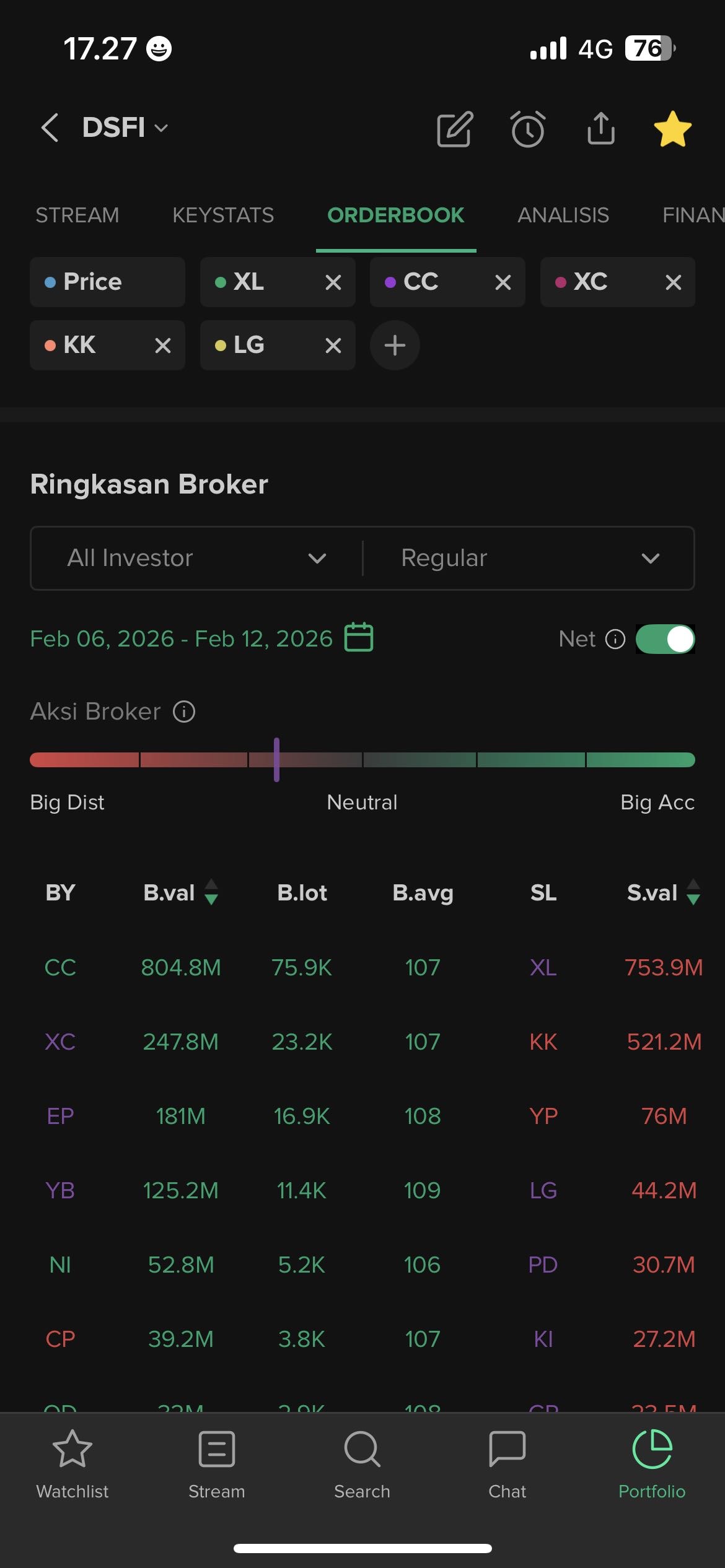Switch to the KEYSTATS tab
The image size is (725, 1568).
click(x=223, y=215)
